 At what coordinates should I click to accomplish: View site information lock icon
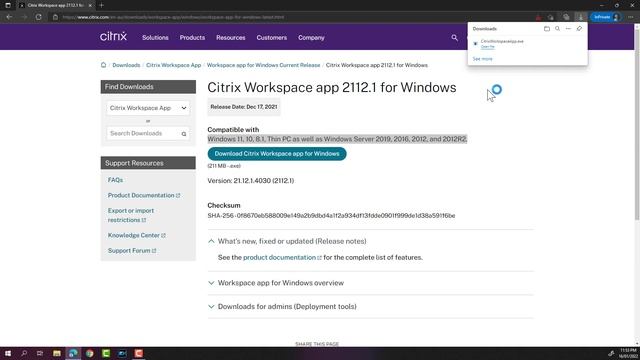tap(55, 17)
